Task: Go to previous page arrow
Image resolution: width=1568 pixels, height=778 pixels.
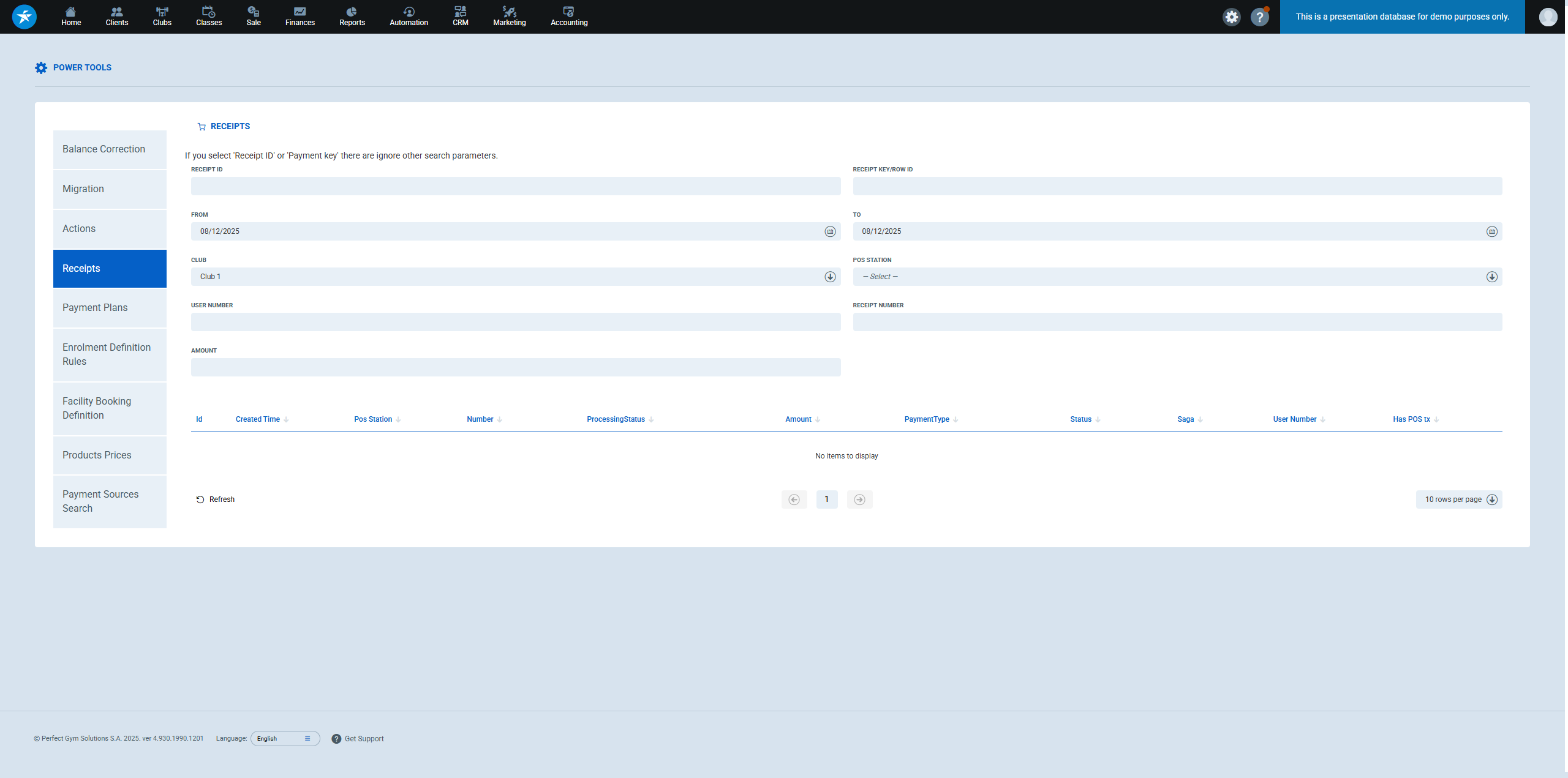Action: 794,499
